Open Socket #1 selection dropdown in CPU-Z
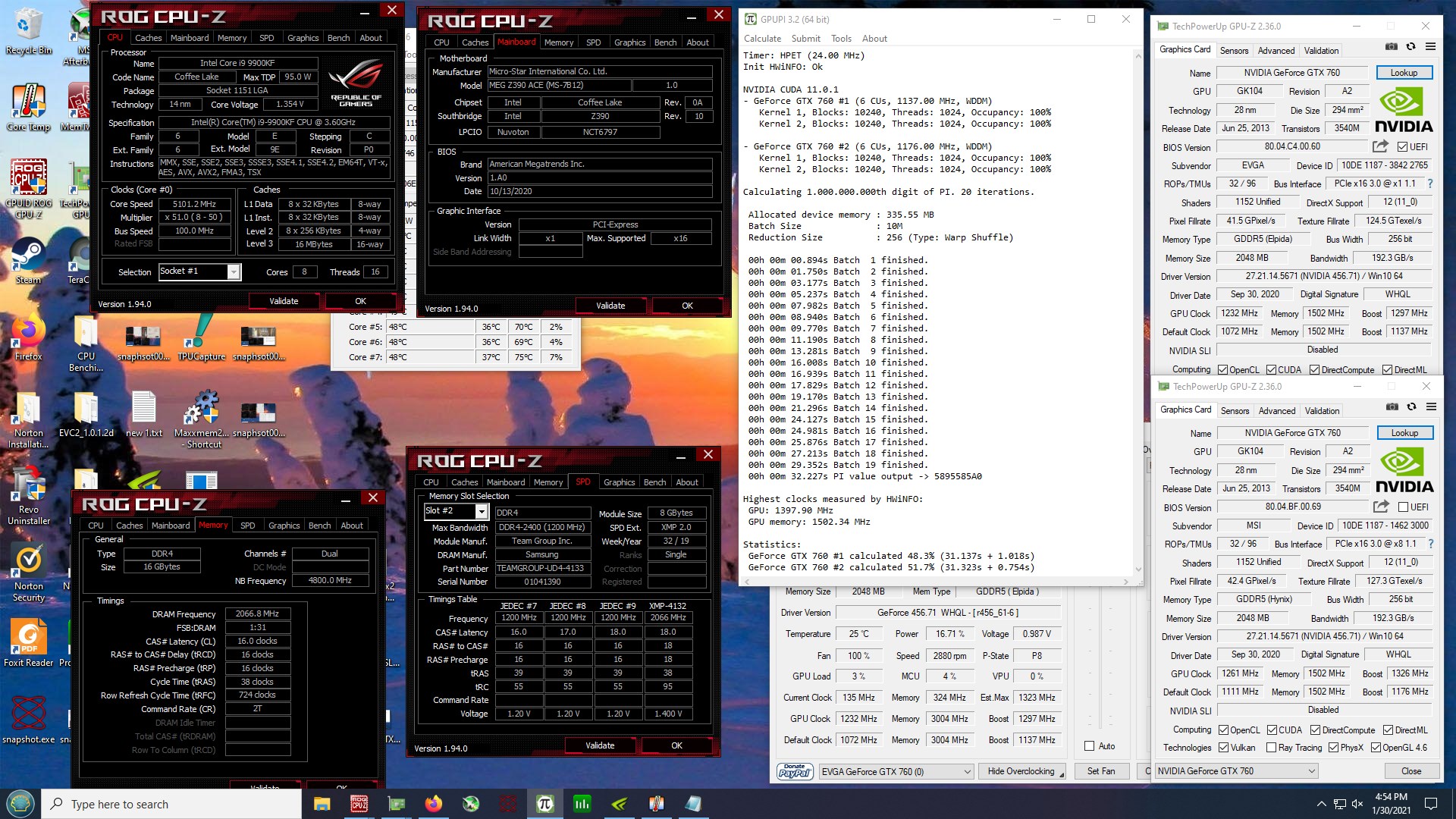The image size is (1456, 819). (234, 271)
